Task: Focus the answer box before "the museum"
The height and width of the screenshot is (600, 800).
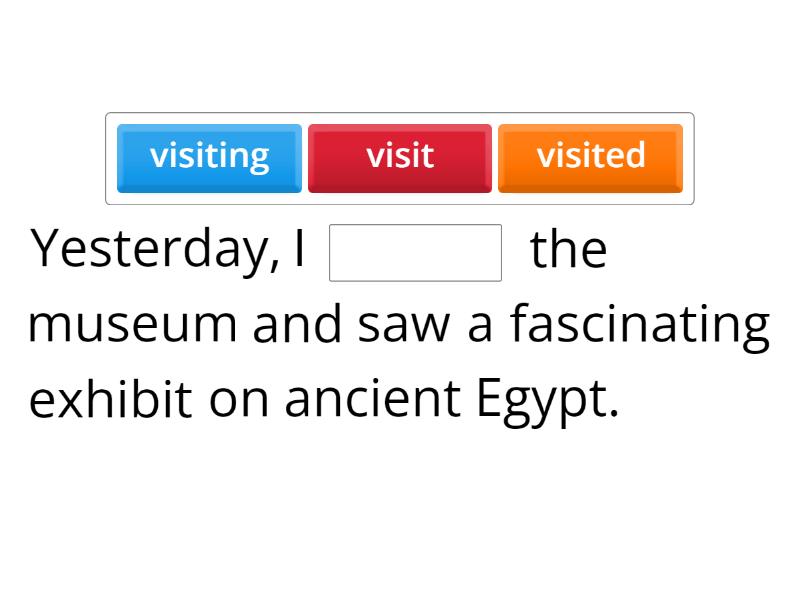Action: tap(415, 252)
